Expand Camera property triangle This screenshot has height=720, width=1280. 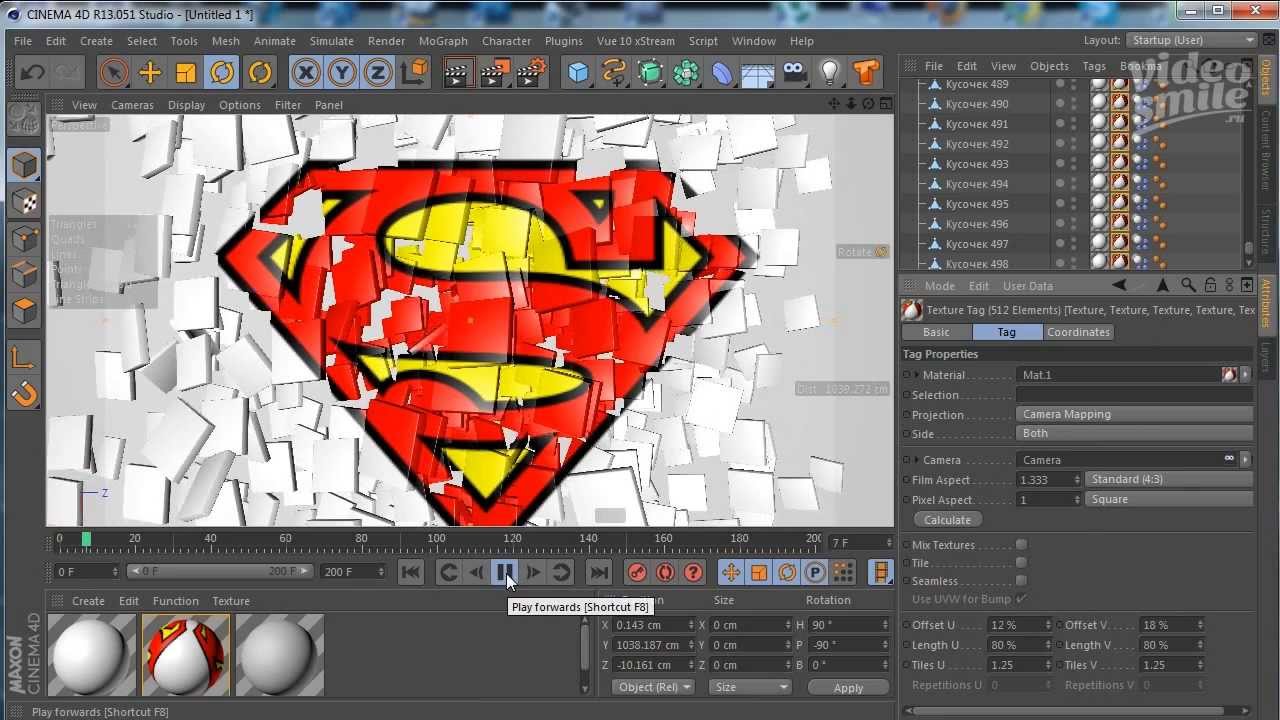point(917,460)
